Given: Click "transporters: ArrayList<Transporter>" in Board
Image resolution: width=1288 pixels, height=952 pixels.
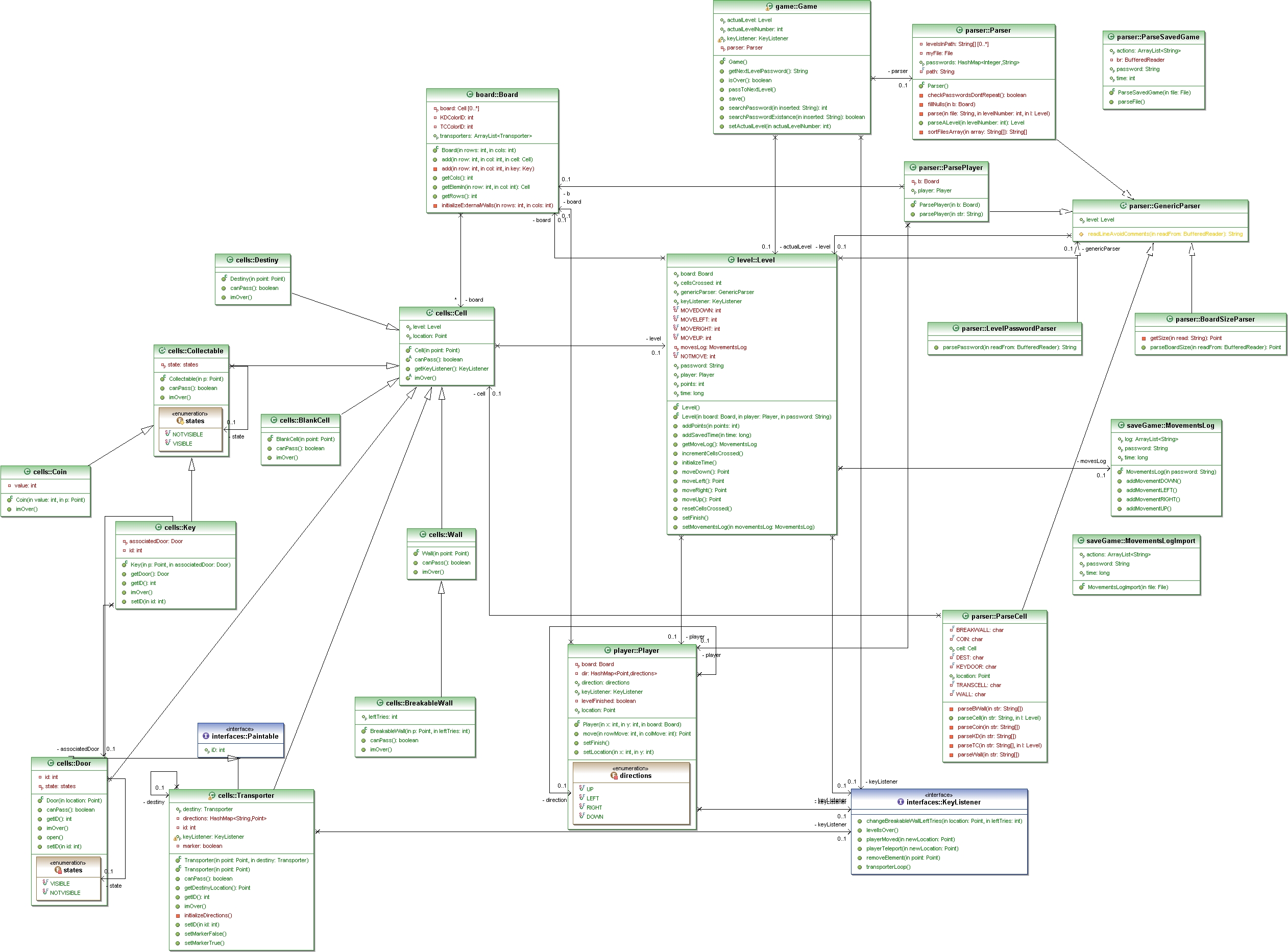Looking at the screenshot, I should pos(486,136).
